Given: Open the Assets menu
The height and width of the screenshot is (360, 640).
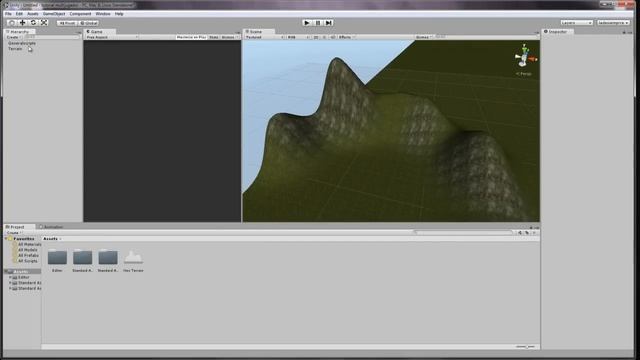Looking at the screenshot, I should (33, 14).
